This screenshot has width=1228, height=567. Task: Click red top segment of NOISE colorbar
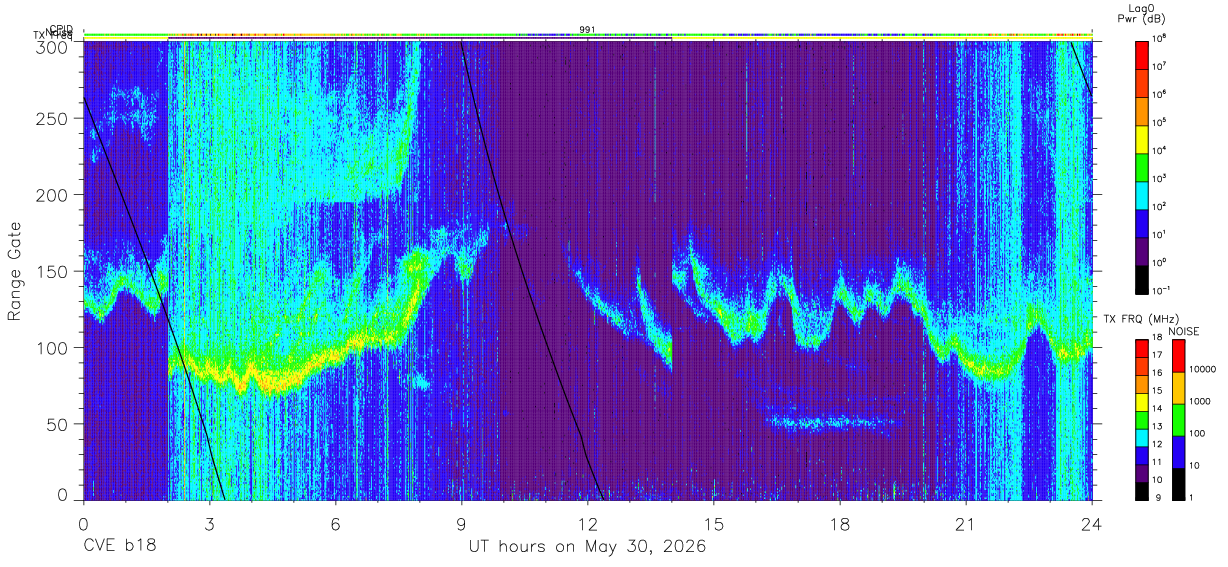tap(1178, 356)
